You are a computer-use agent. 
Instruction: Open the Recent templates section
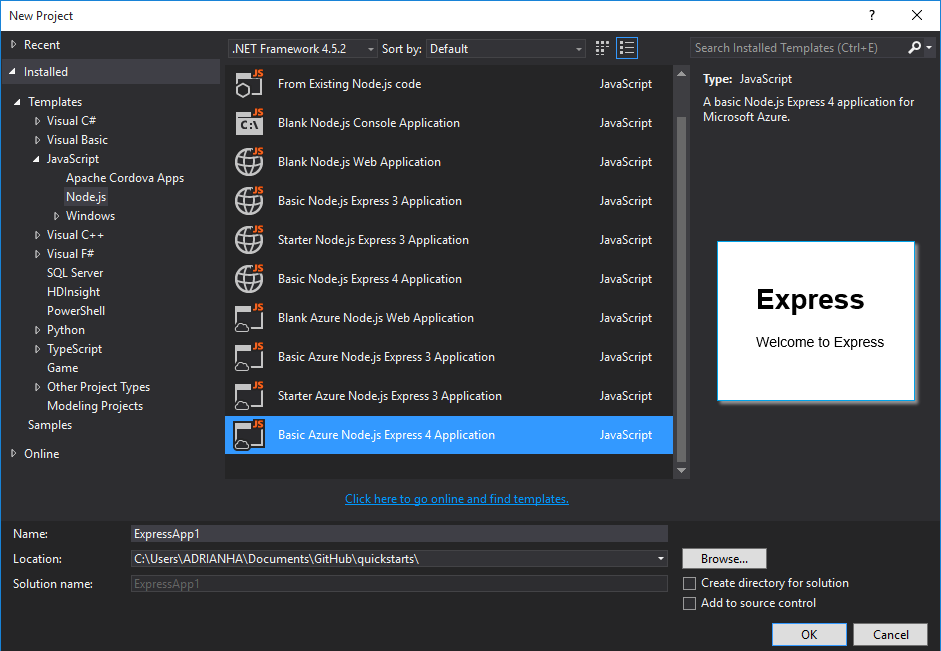40,44
